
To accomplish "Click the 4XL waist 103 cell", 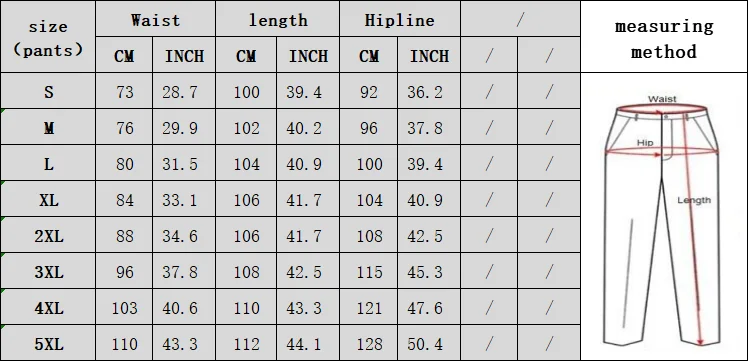I will [x=124, y=308].
